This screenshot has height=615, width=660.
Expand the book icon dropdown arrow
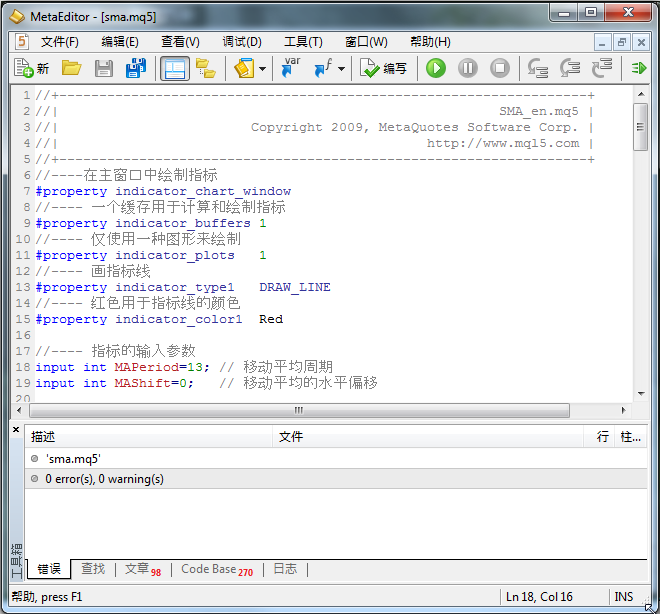click(262, 69)
